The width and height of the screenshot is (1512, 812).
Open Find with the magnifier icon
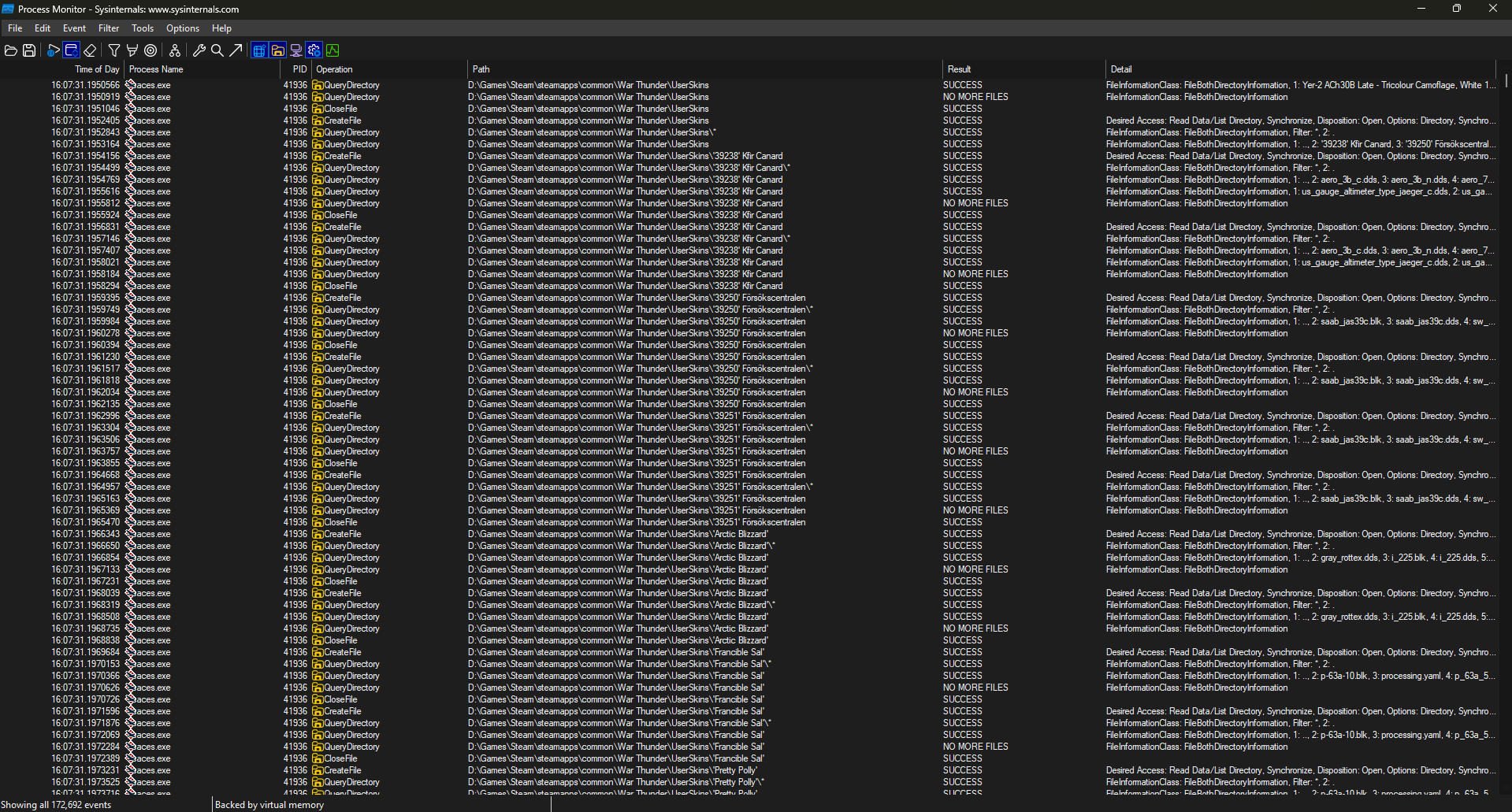pyautogui.click(x=217, y=50)
